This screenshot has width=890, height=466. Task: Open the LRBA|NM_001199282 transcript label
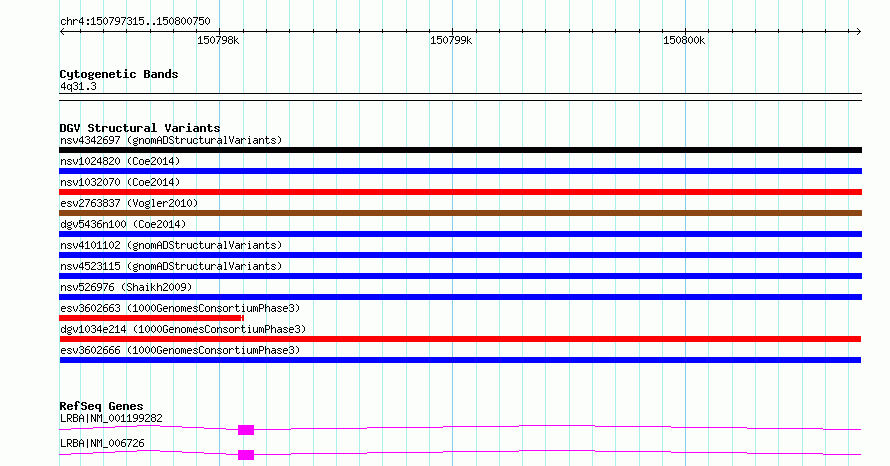(111, 418)
